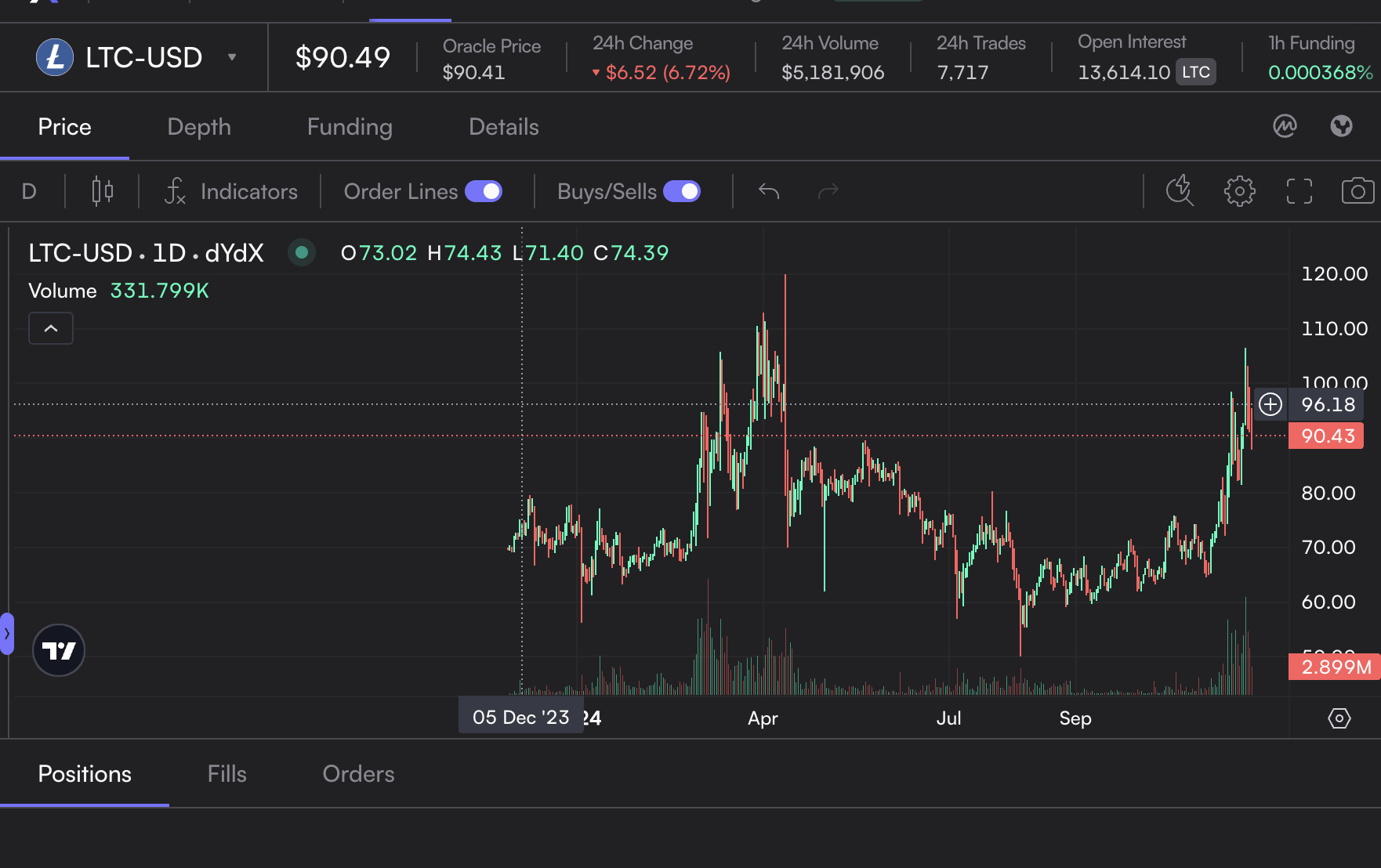This screenshot has height=868, width=1381.
Task: Click the plus at price 96.18
Action: click(1270, 404)
